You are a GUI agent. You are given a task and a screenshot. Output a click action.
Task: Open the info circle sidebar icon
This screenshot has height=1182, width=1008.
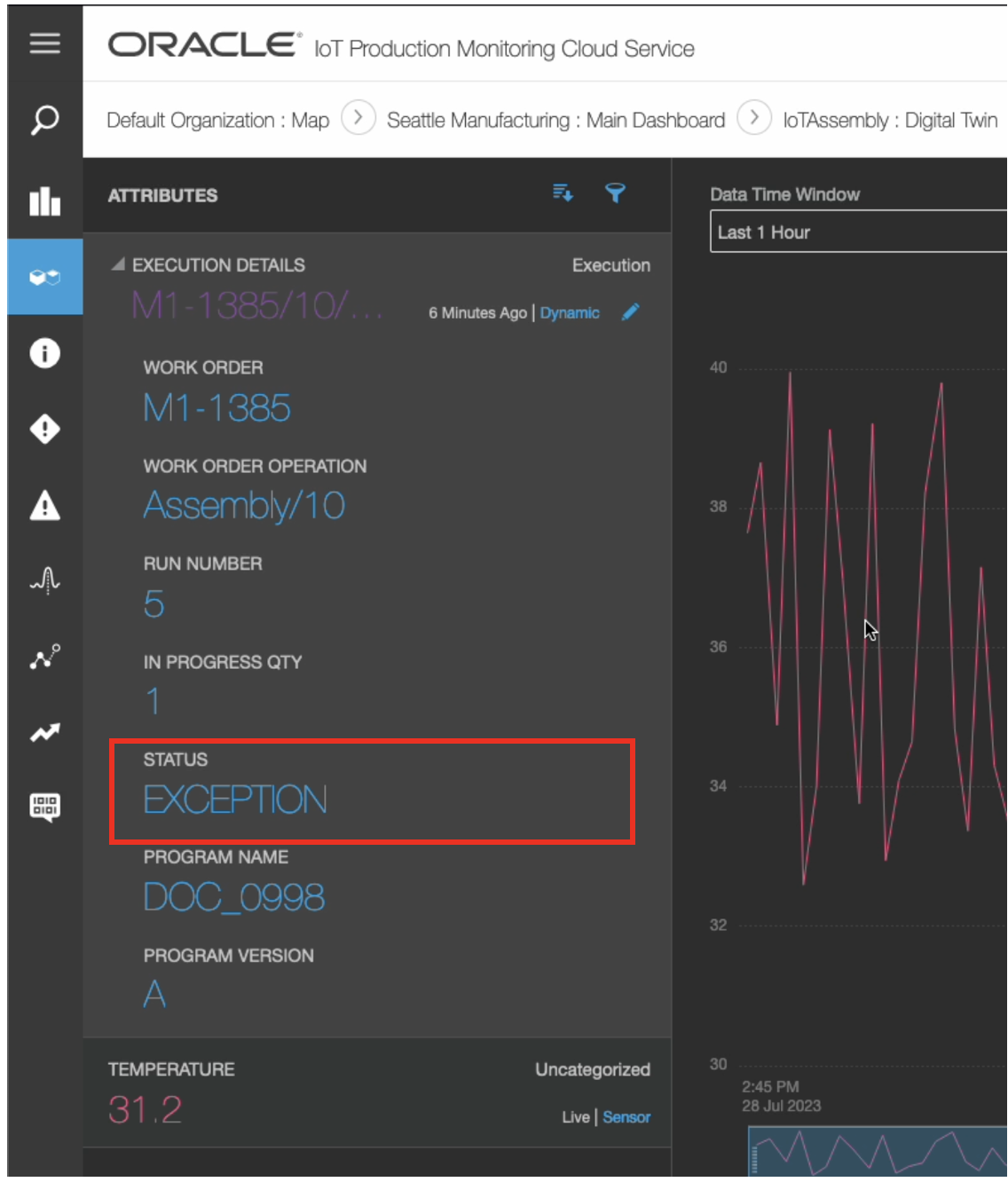tap(44, 353)
